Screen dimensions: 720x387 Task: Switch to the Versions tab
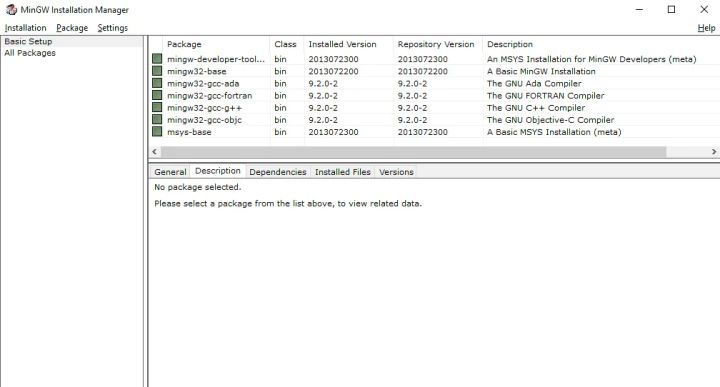(396, 172)
